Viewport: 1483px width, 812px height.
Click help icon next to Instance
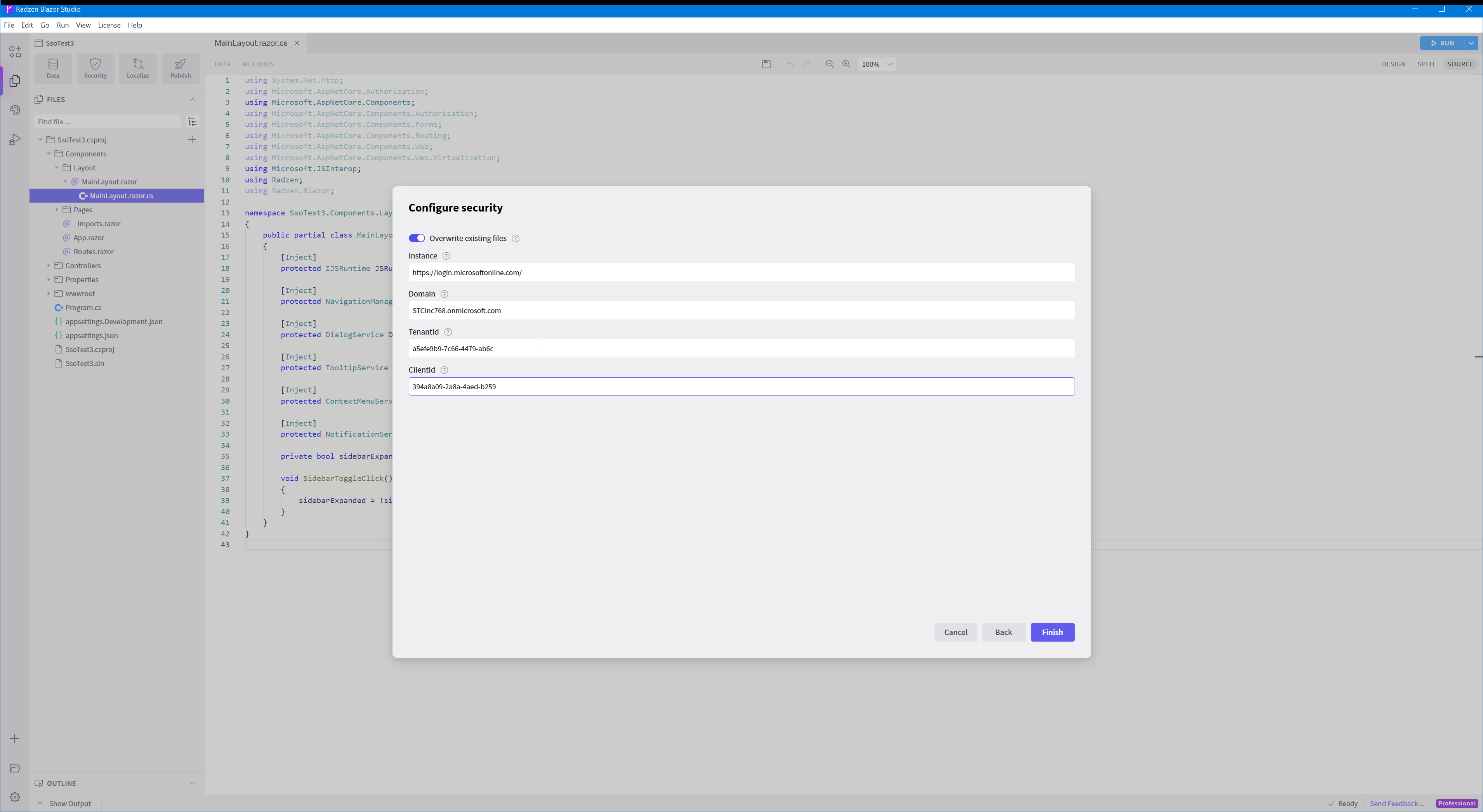coord(446,256)
